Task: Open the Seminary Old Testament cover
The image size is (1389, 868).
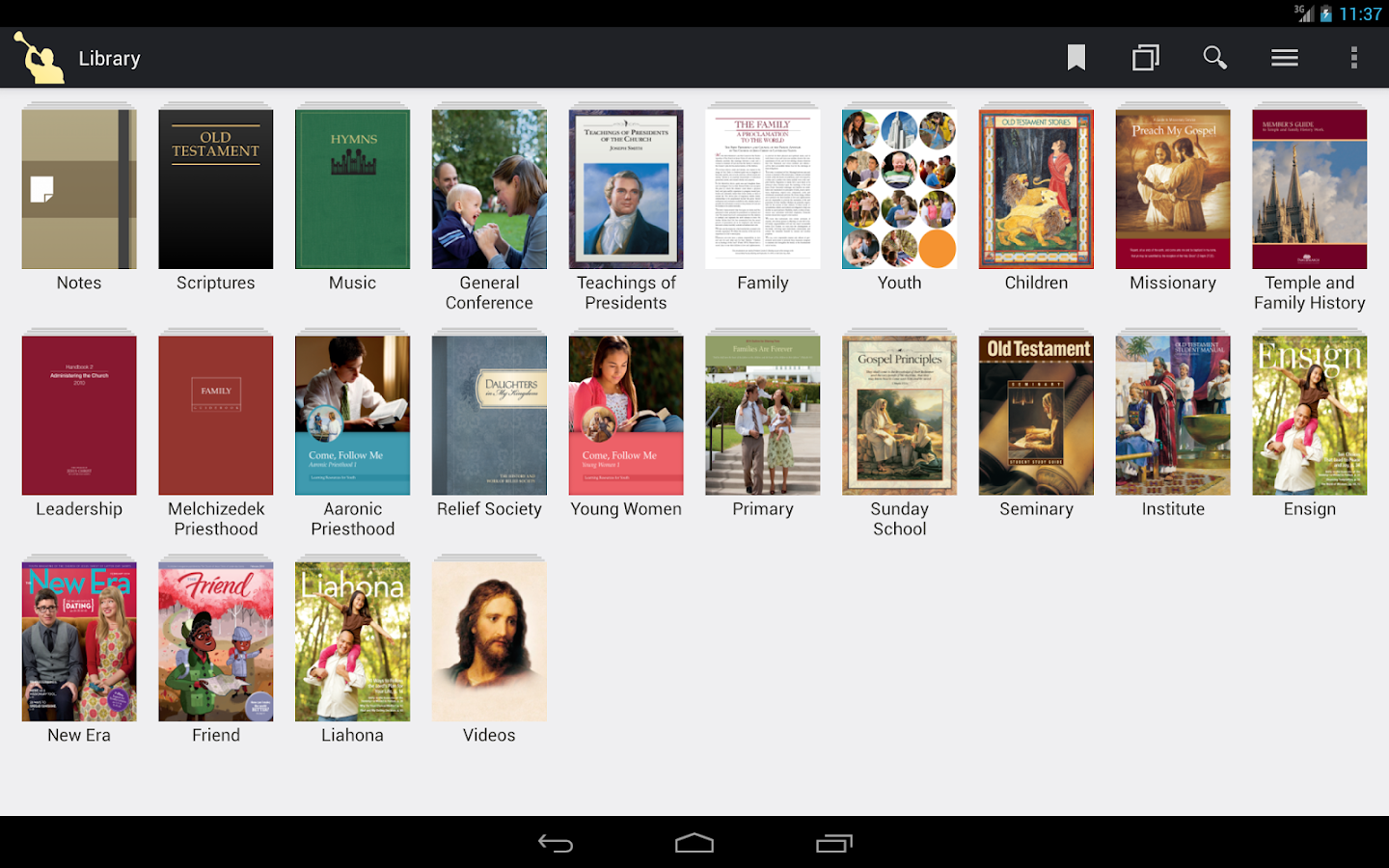Action: click(x=1037, y=416)
